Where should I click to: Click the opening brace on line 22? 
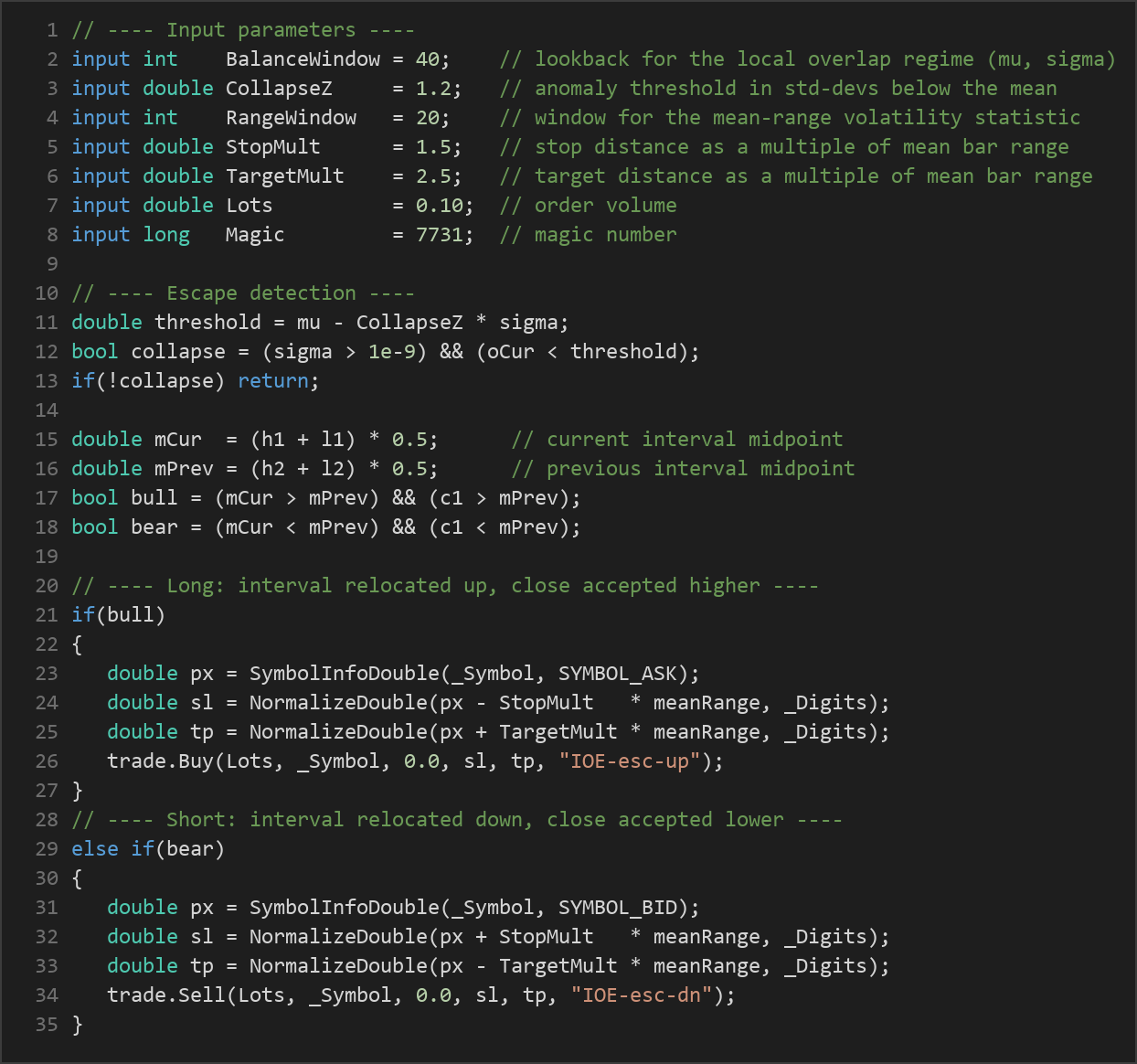click(x=77, y=644)
